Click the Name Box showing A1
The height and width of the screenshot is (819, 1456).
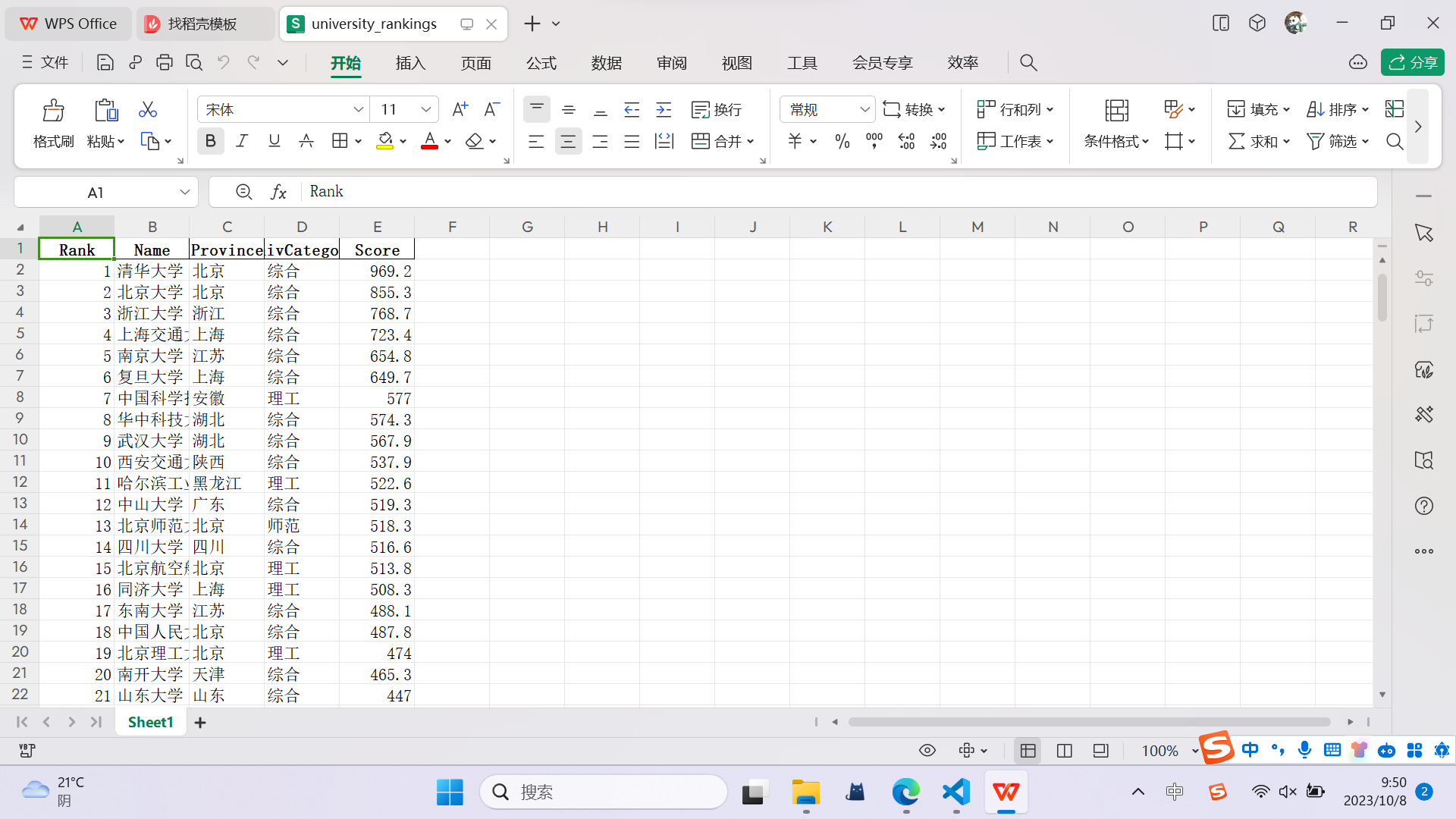coord(96,193)
